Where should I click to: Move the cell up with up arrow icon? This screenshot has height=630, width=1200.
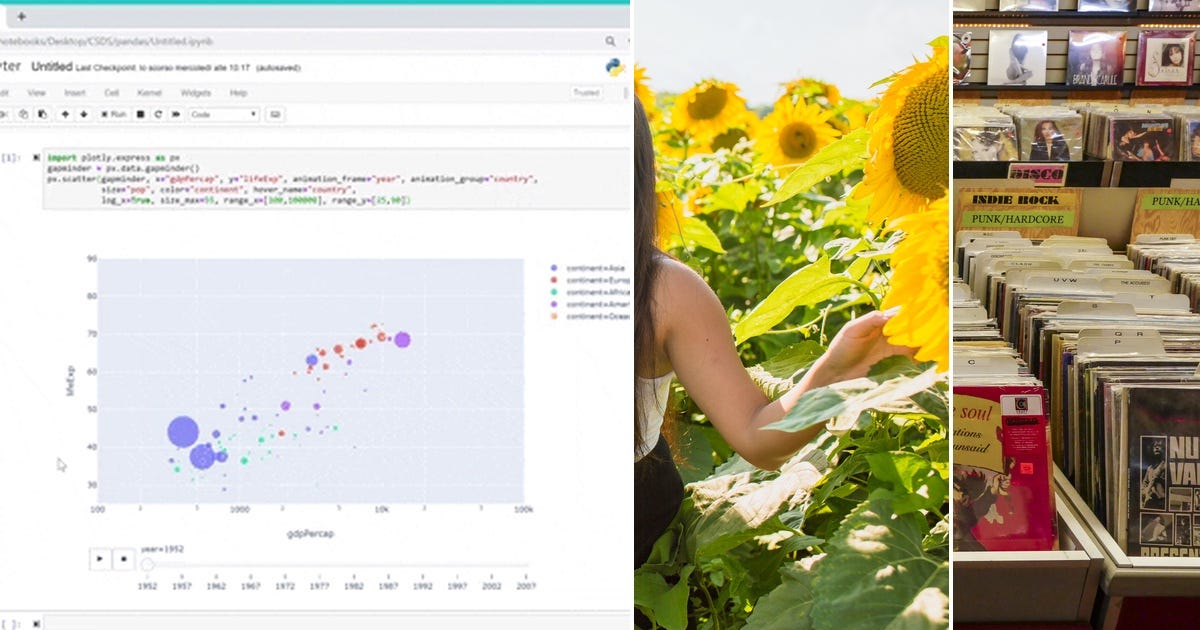[65, 114]
